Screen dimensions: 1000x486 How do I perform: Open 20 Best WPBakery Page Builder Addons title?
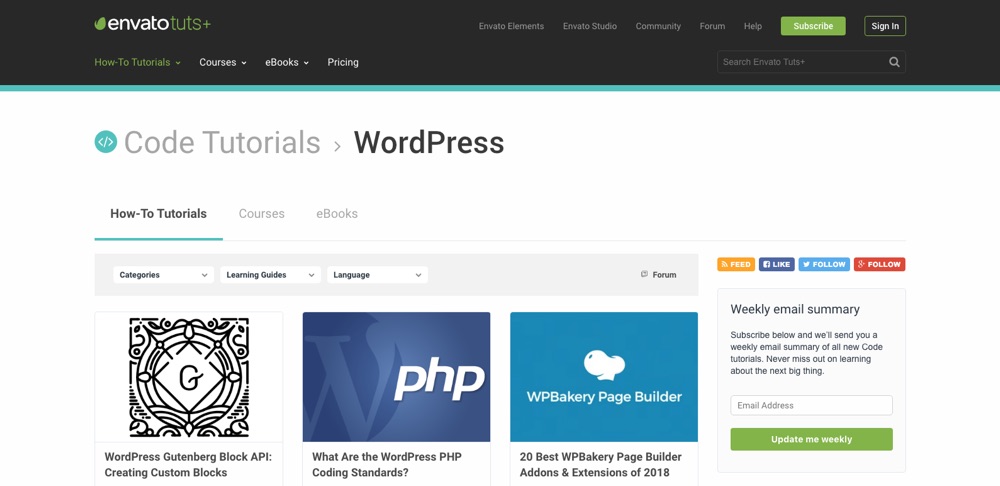(x=601, y=465)
